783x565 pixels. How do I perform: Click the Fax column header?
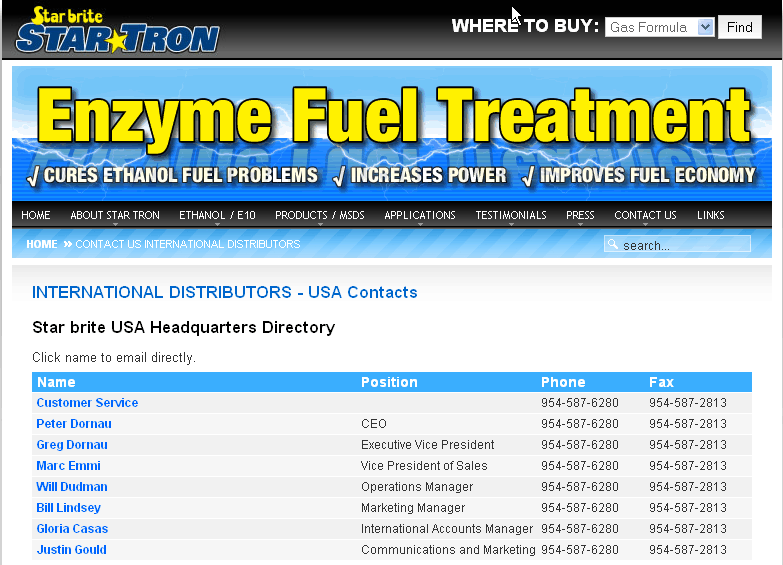click(662, 382)
